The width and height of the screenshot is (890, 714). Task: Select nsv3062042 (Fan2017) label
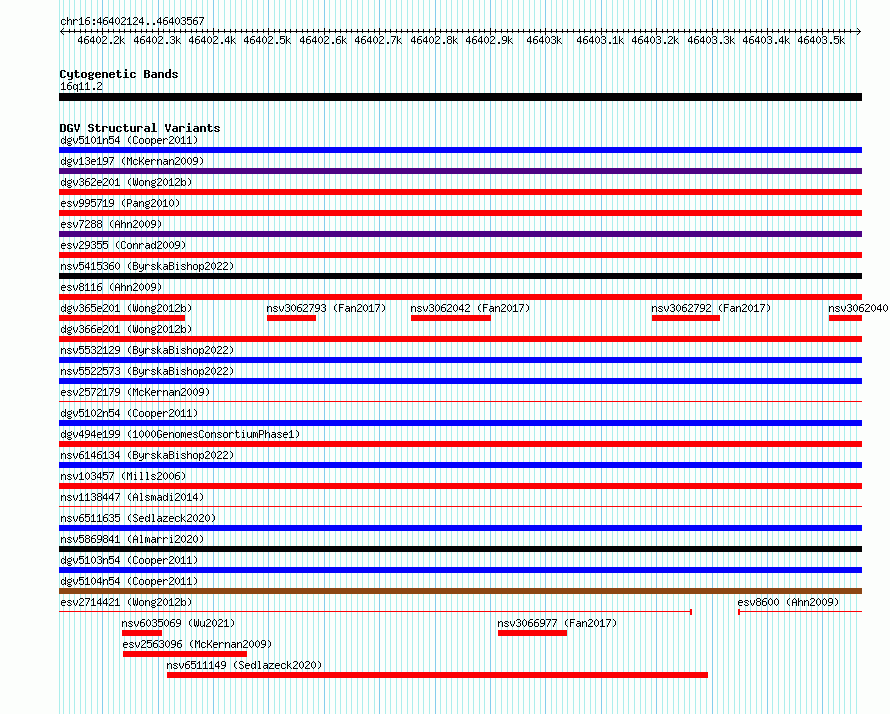tap(470, 308)
